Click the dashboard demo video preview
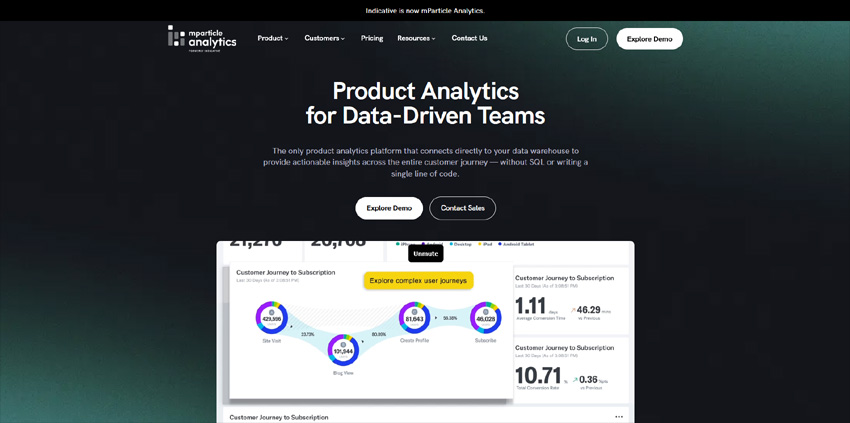 coord(426,332)
